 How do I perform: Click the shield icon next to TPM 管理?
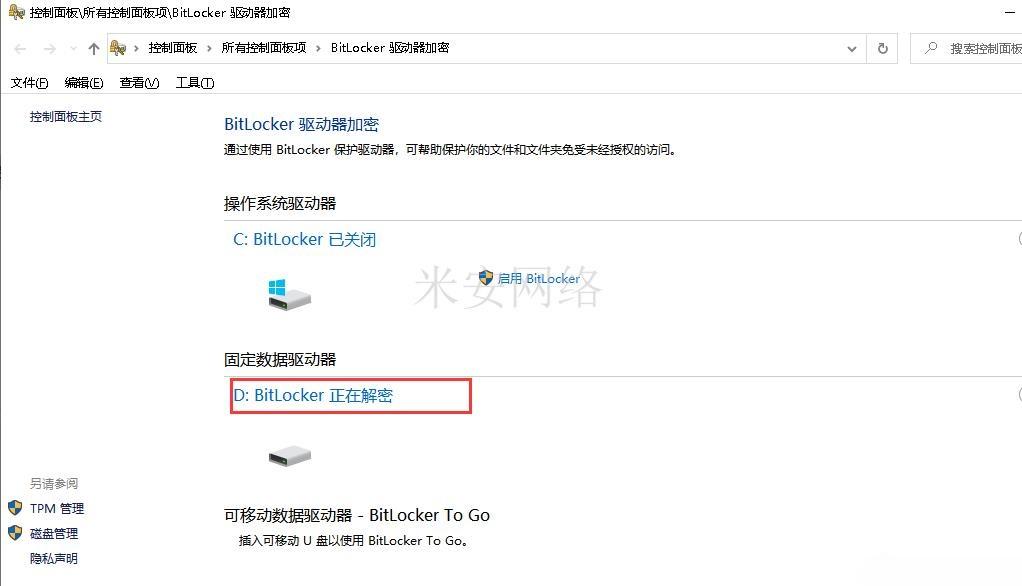[x=15, y=508]
